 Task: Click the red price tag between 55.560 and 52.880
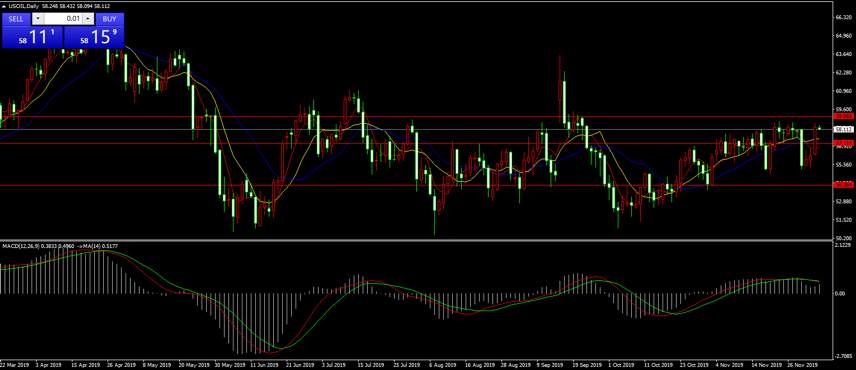[x=843, y=186]
